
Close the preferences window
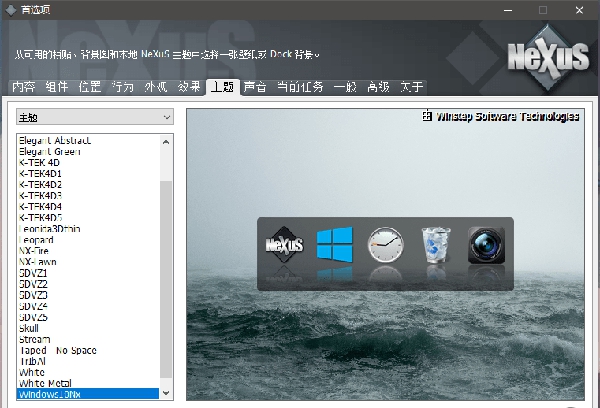579,10
